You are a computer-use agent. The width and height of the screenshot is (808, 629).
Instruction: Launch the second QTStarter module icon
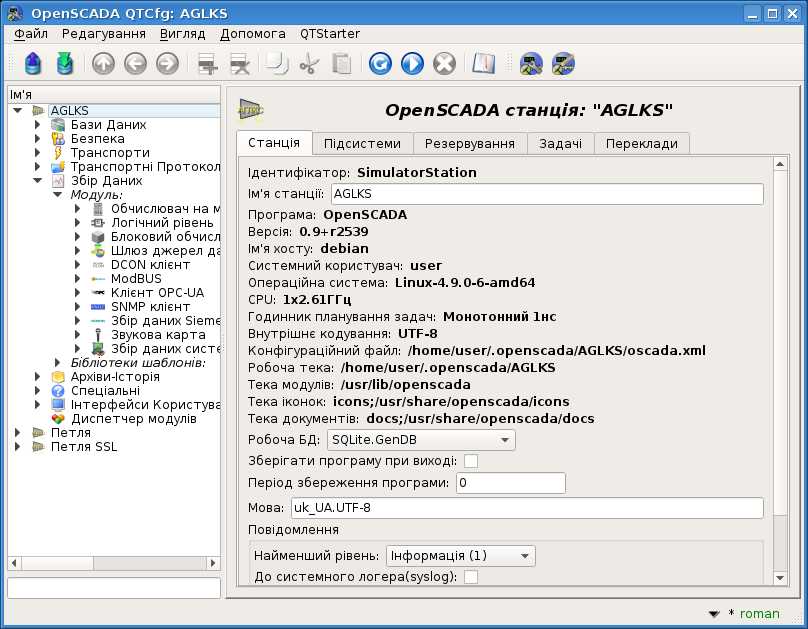coord(563,64)
